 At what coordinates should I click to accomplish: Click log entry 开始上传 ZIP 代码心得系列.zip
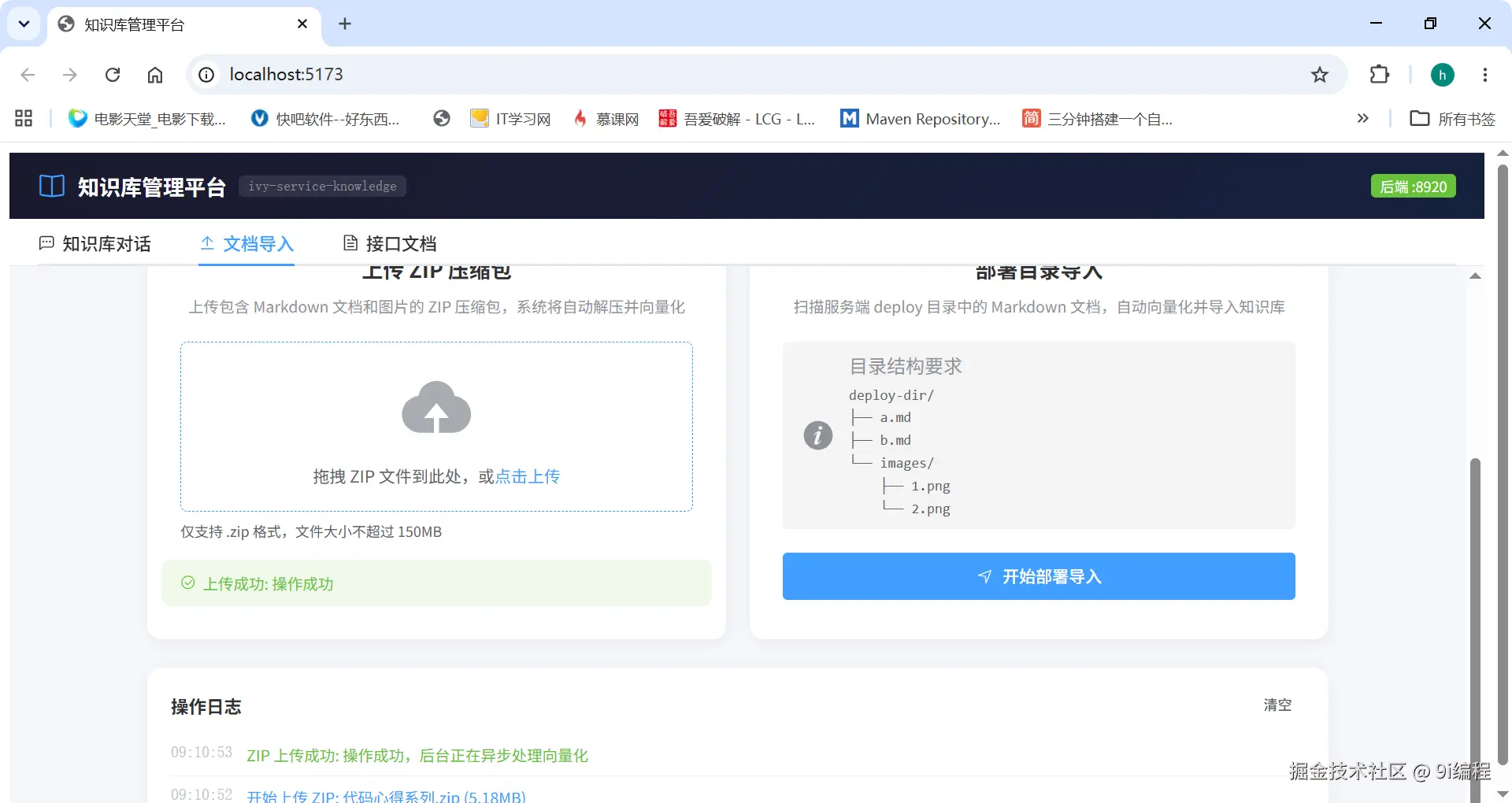tap(386, 795)
